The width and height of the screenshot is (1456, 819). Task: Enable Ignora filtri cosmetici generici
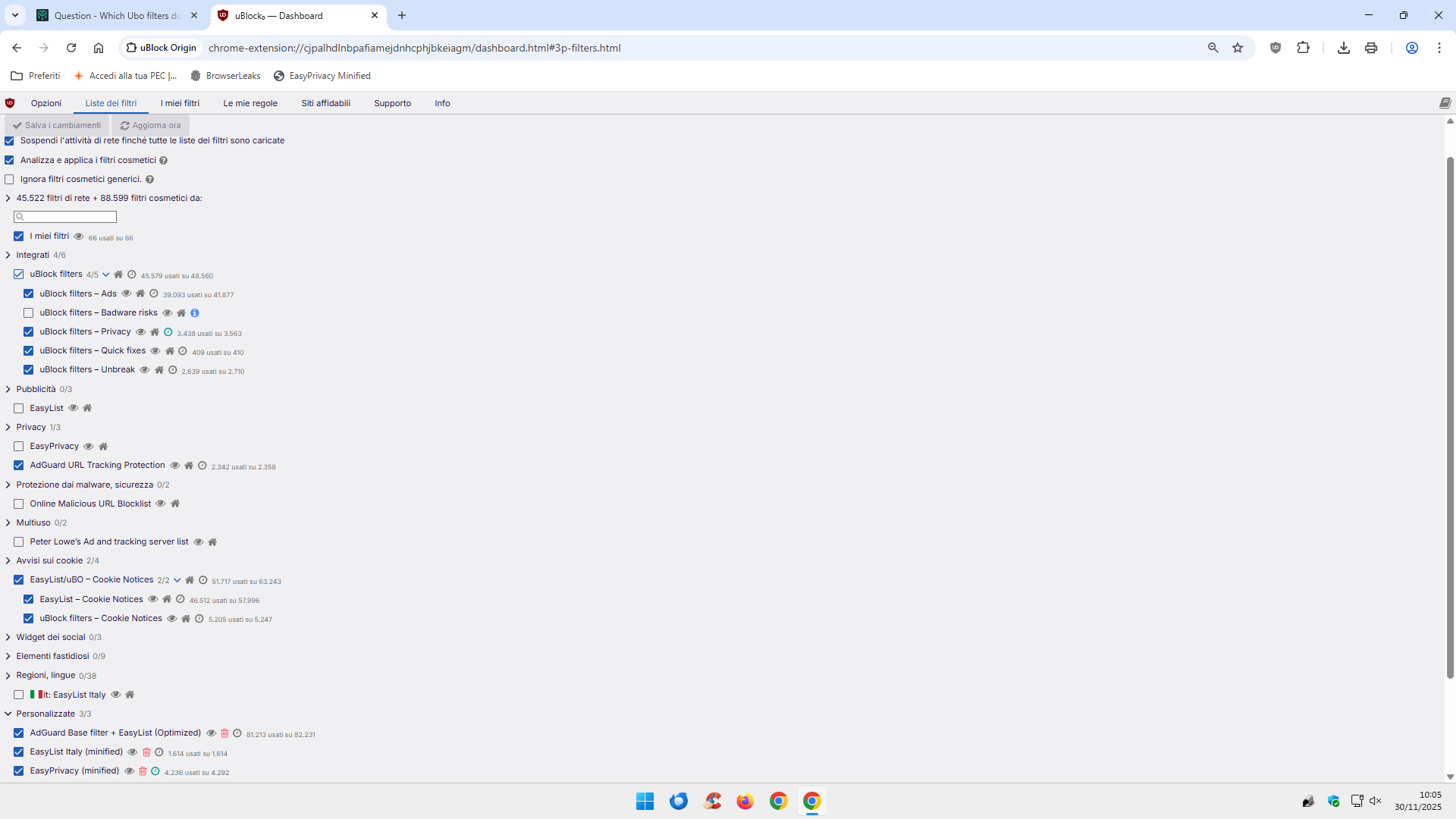click(x=9, y=180)
